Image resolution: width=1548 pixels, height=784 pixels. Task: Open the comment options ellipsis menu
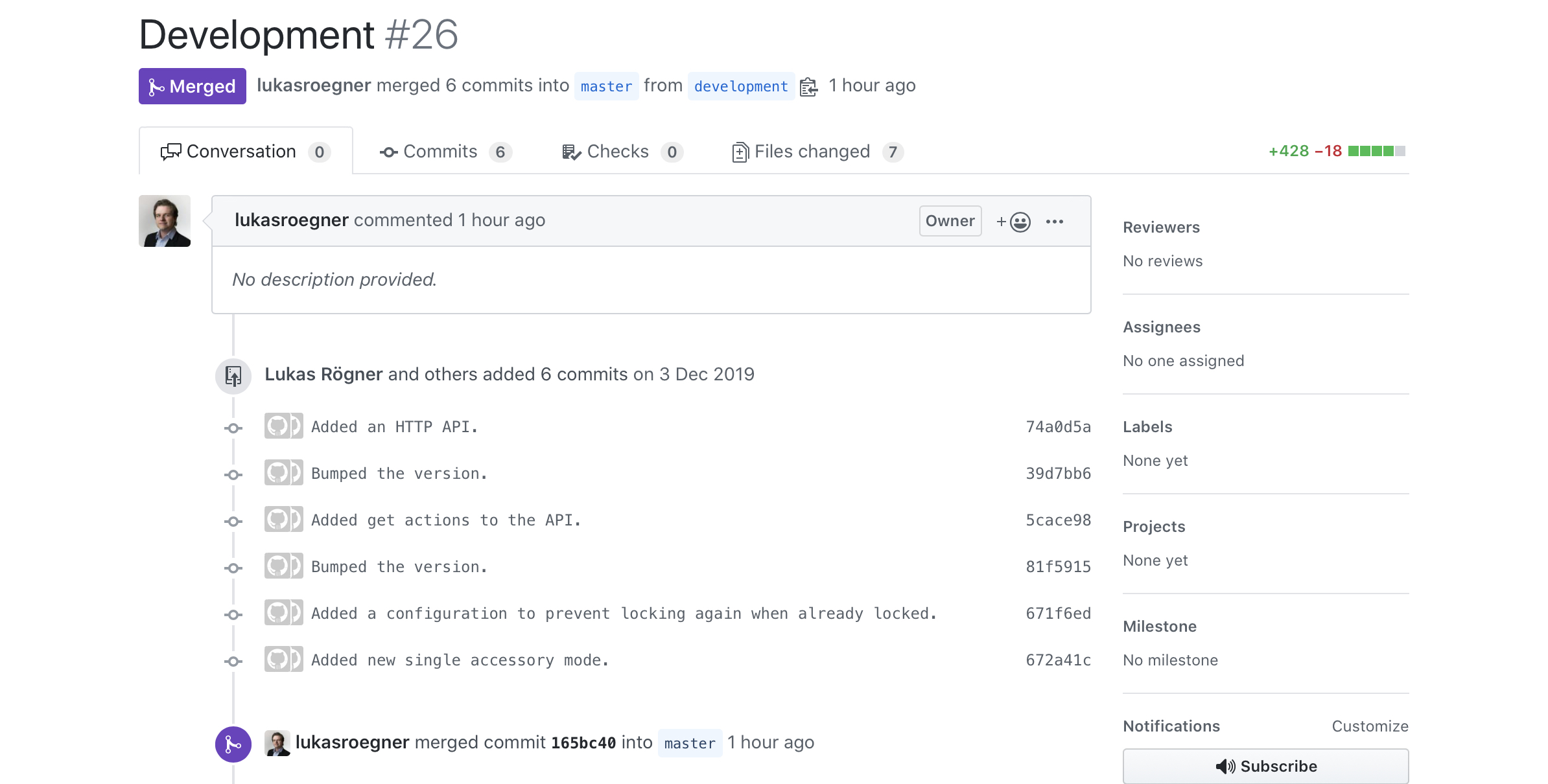point(1054,222)
